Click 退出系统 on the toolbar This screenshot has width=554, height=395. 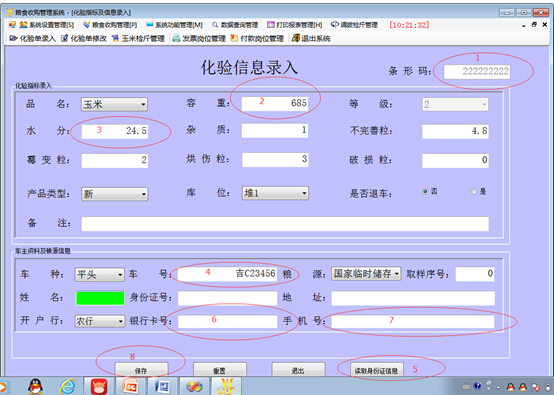(x=311, y=39)
